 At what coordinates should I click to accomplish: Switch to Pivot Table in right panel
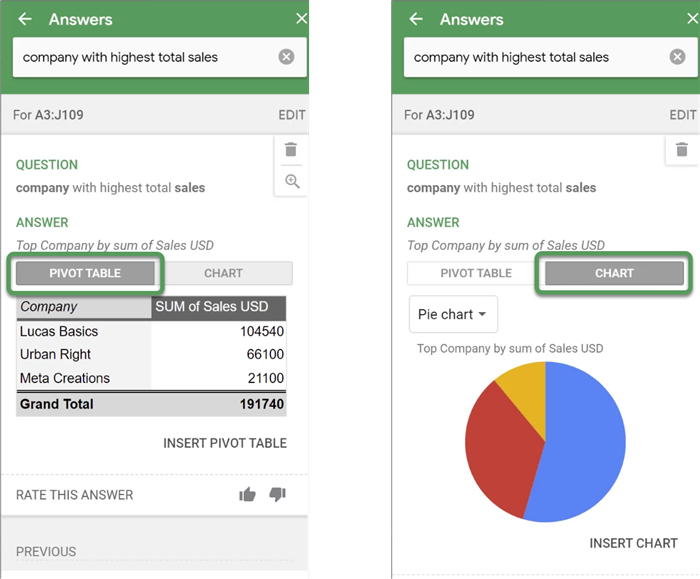(x=476, y=273)
